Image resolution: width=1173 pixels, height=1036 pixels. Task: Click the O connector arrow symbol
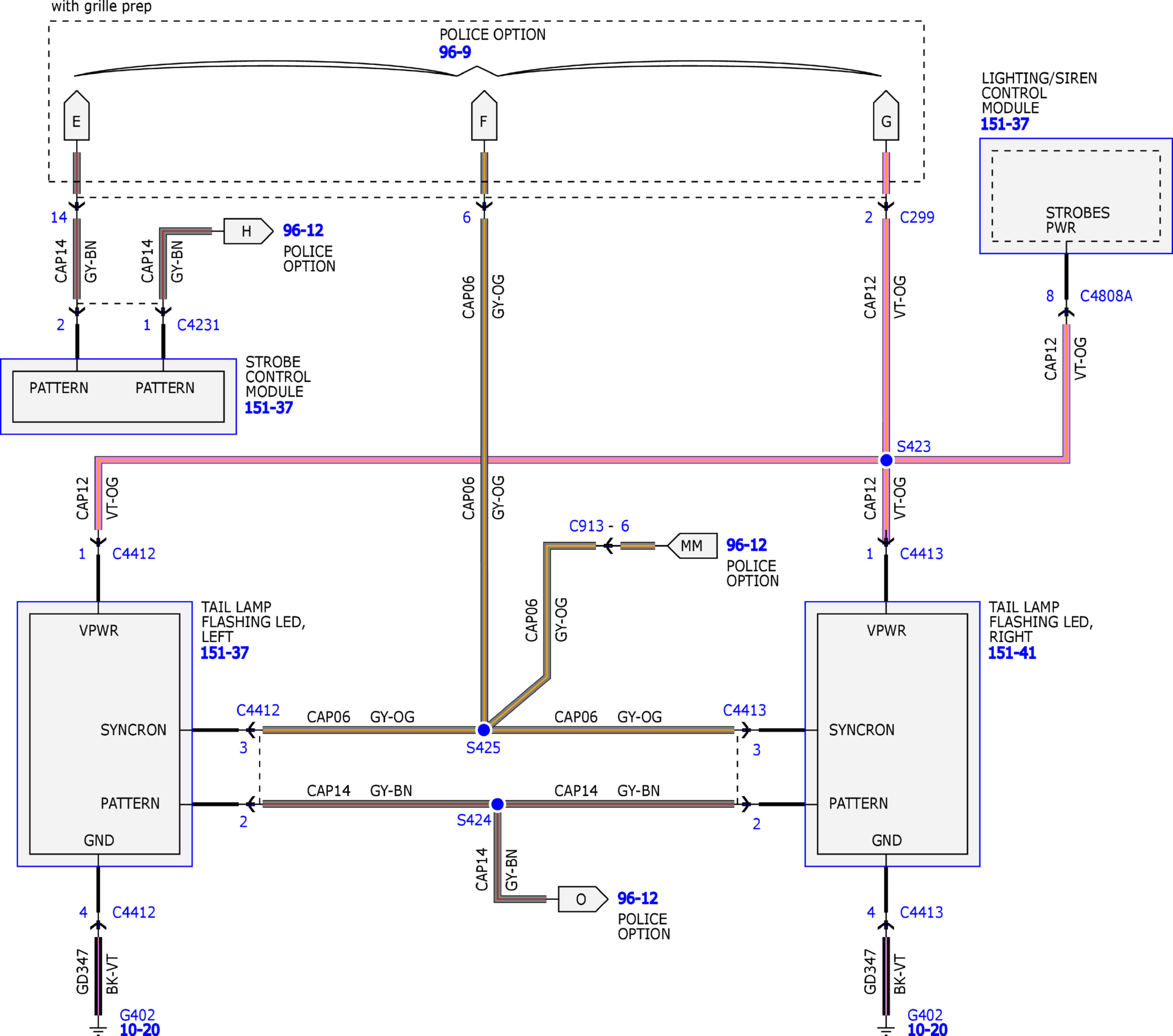point(583,899)
